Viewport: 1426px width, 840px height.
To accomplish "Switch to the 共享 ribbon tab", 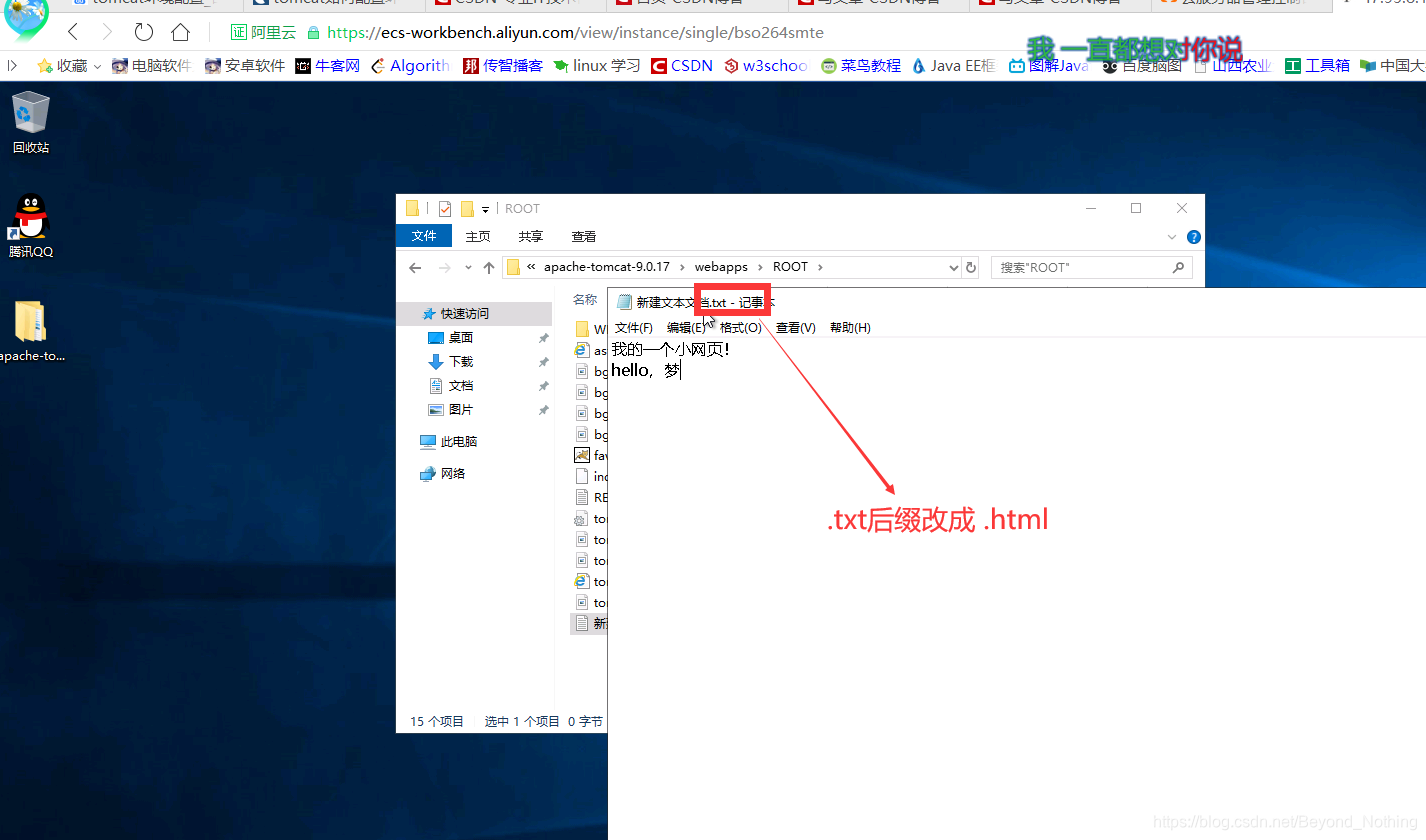I will (x=530, y=236).
